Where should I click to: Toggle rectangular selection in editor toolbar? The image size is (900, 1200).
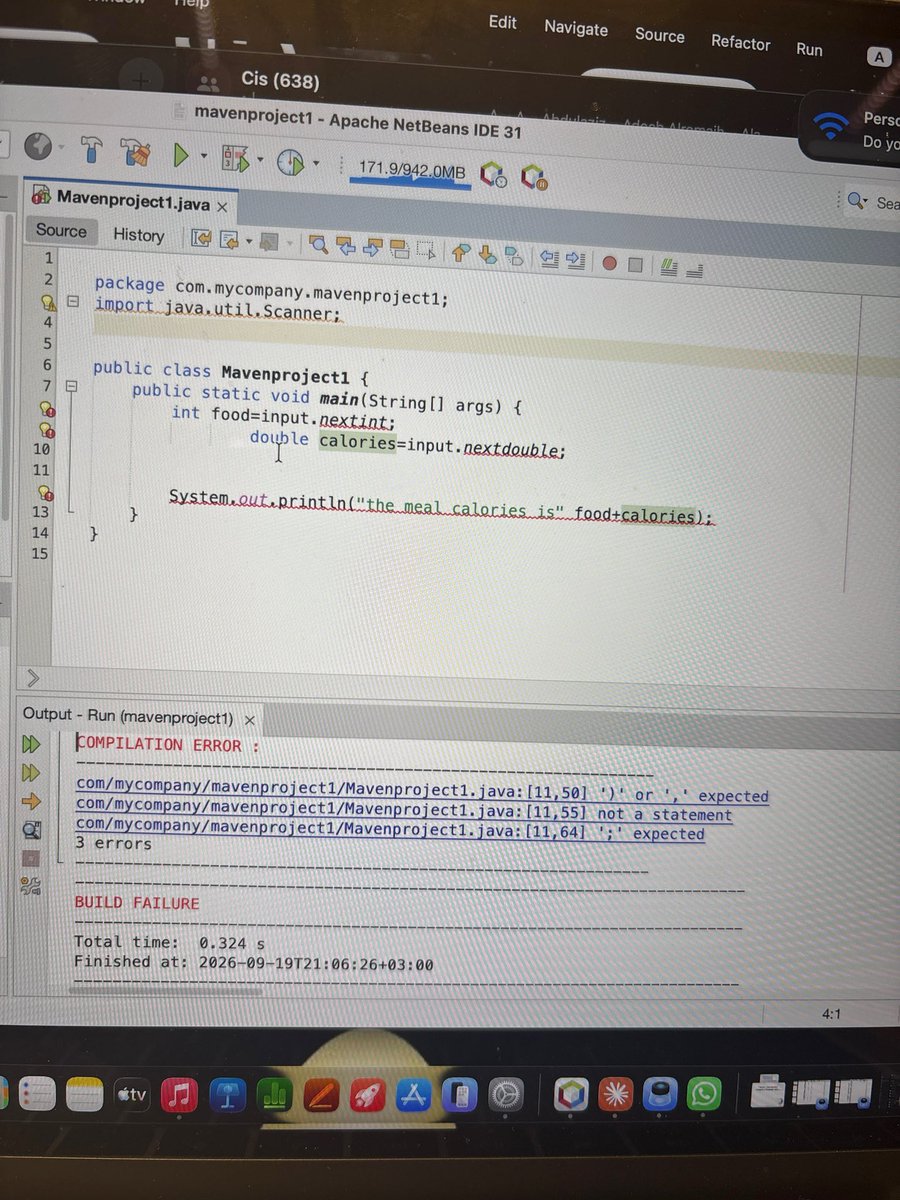(425, 250)
